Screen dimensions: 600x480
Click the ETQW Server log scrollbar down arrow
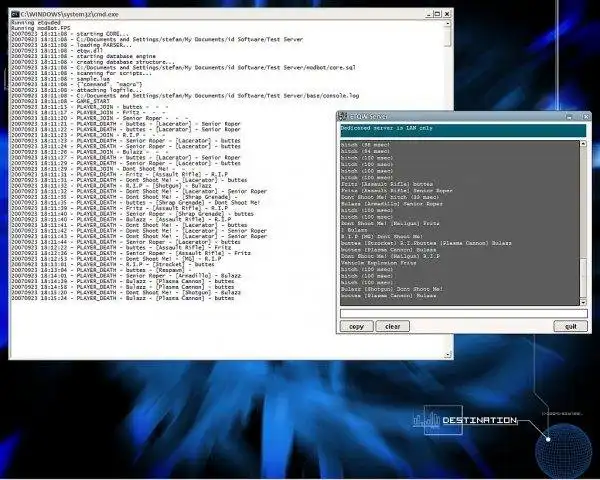point(583,302)
